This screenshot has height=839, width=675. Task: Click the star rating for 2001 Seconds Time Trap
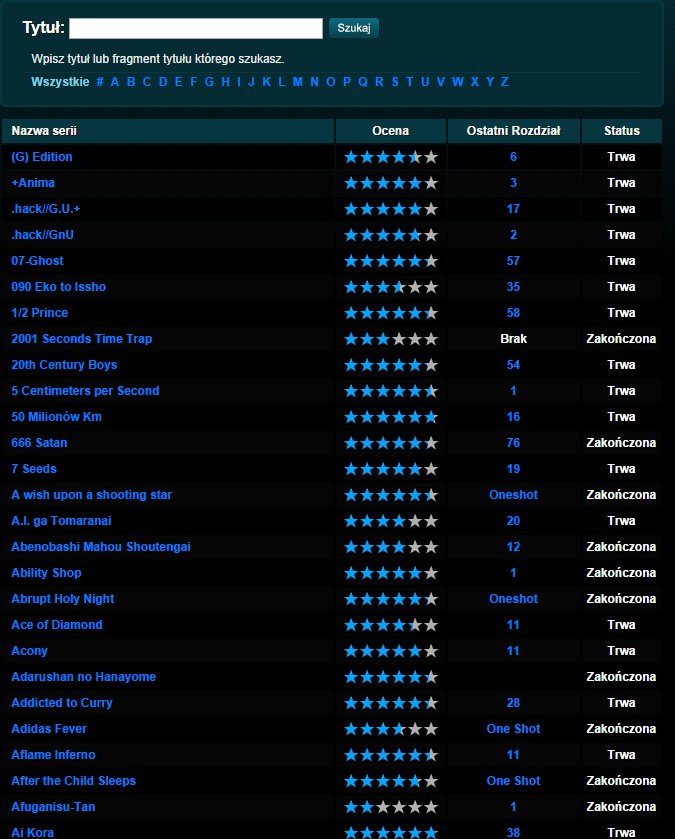coord(391,339)
